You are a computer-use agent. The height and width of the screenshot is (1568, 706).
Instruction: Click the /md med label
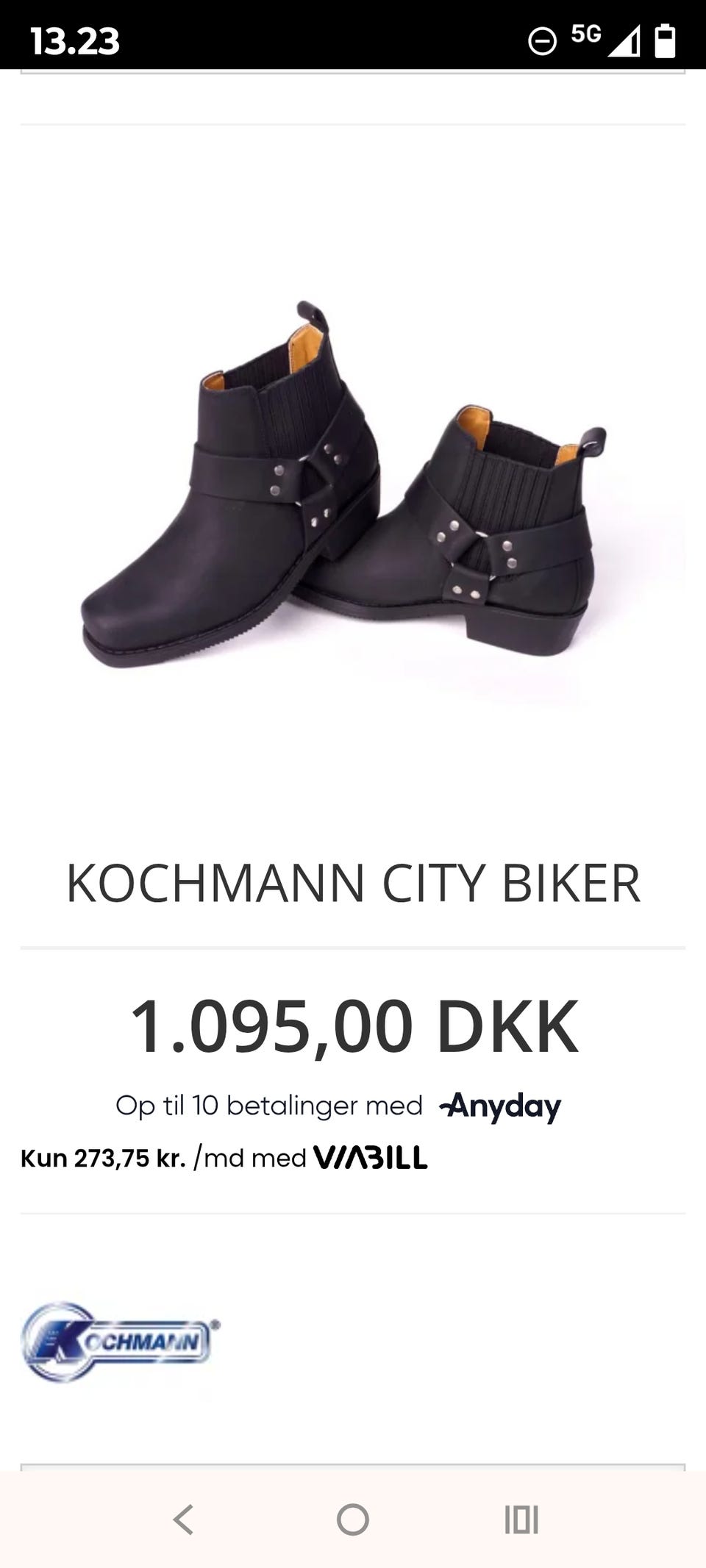pos(250,1158)
